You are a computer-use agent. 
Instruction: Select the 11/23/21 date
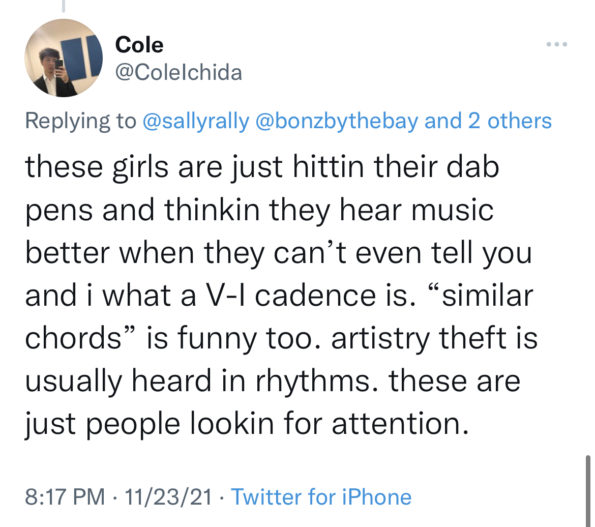point(168,497)
